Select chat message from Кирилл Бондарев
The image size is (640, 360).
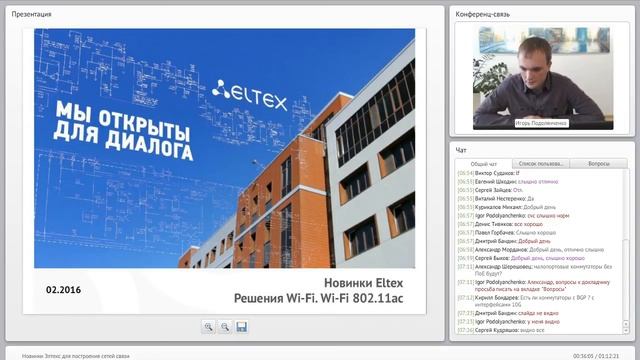pos(526,301)
